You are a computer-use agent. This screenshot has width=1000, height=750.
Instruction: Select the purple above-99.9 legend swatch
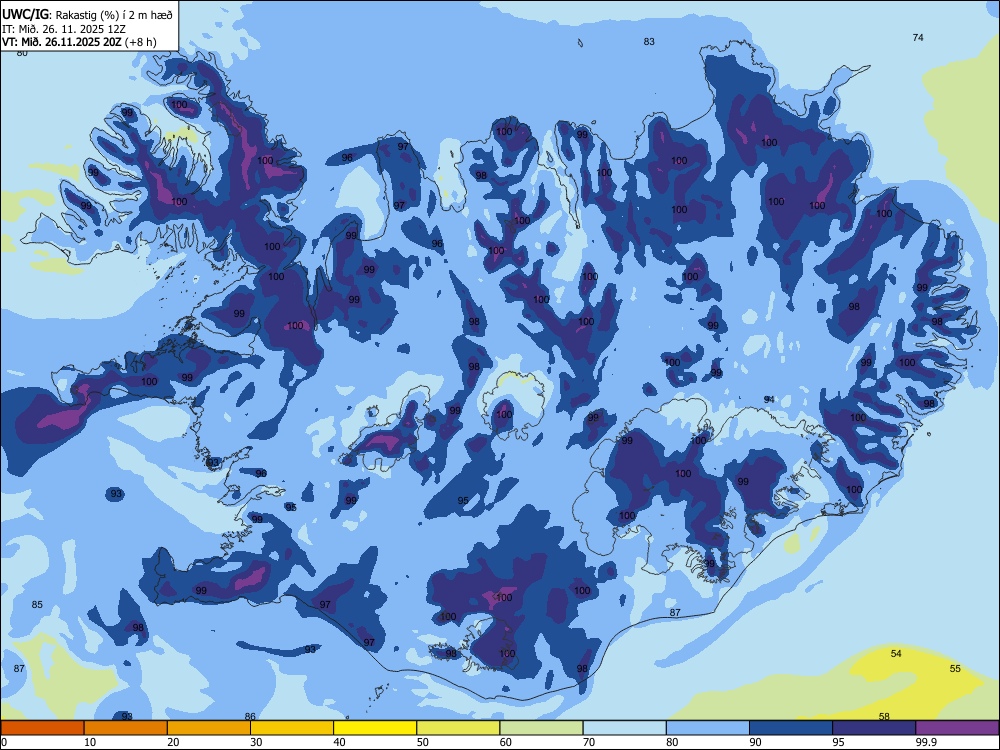(957, 728)
